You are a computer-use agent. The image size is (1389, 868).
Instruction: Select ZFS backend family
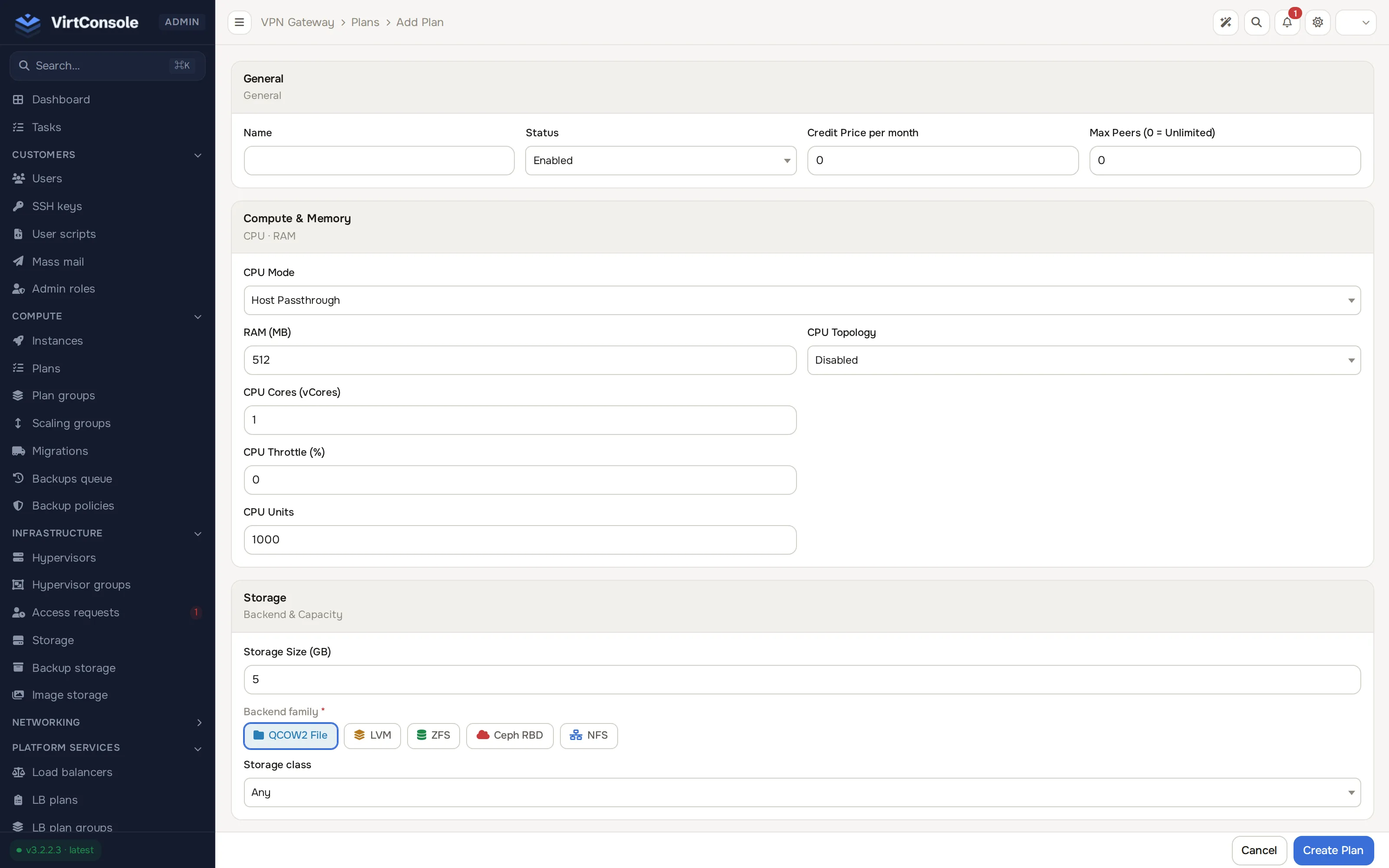point(433,735)
